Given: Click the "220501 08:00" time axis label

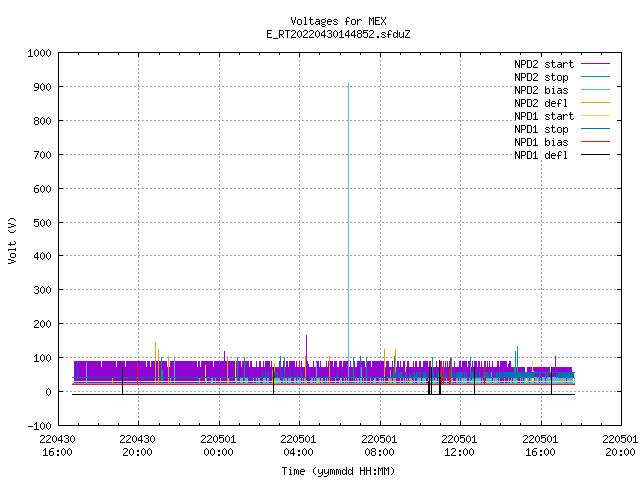Looking at the screenshot, I should click(x=379, y=445).
